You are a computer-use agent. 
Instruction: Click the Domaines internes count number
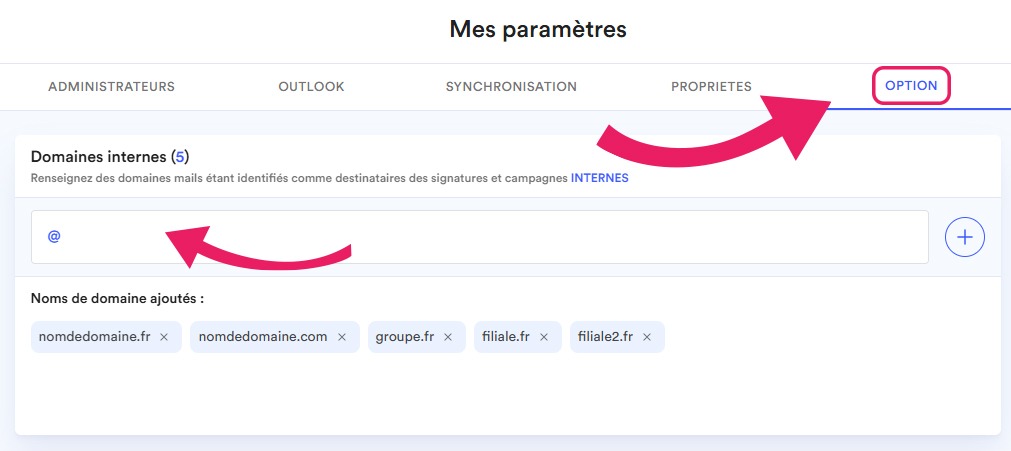click(x=180, y=157)
